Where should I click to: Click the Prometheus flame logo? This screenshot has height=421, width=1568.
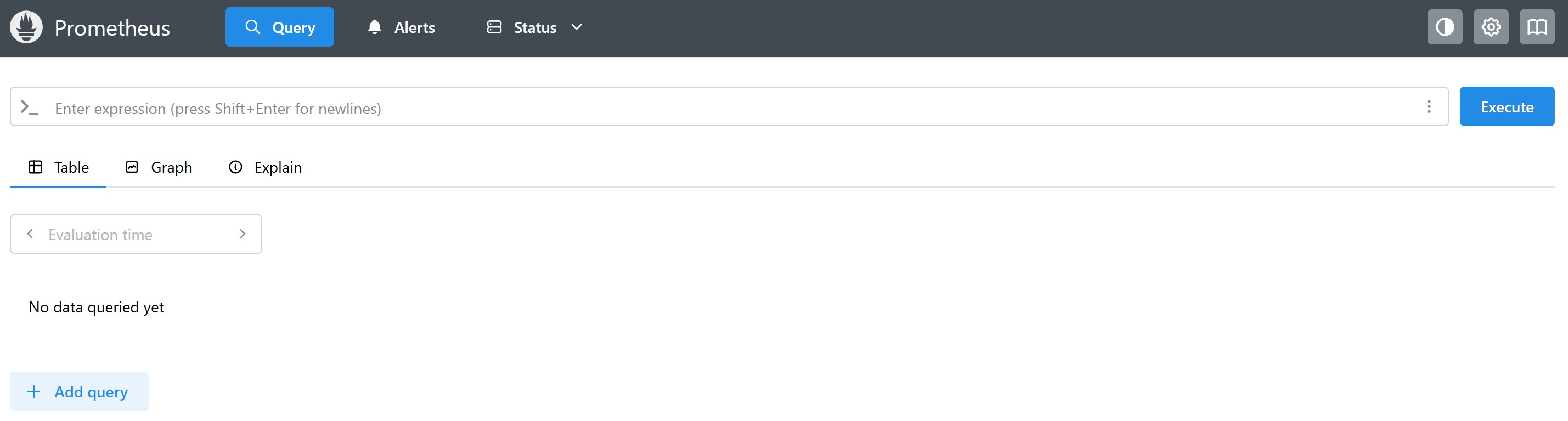click(26, 27)
